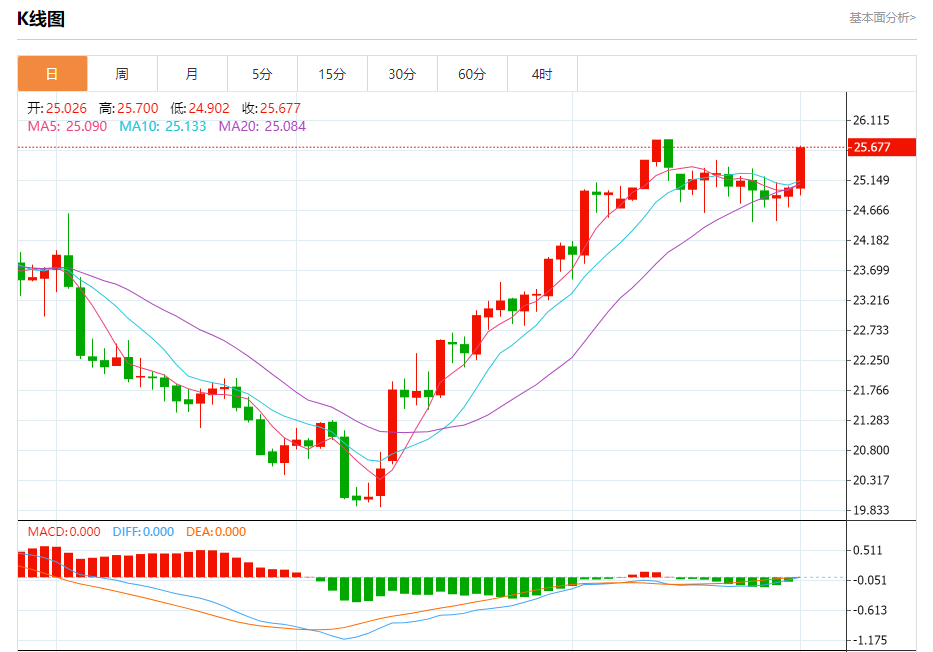Click the 收:25.677 close value
The image size is (933, 652).
click(x=271, y=108)
